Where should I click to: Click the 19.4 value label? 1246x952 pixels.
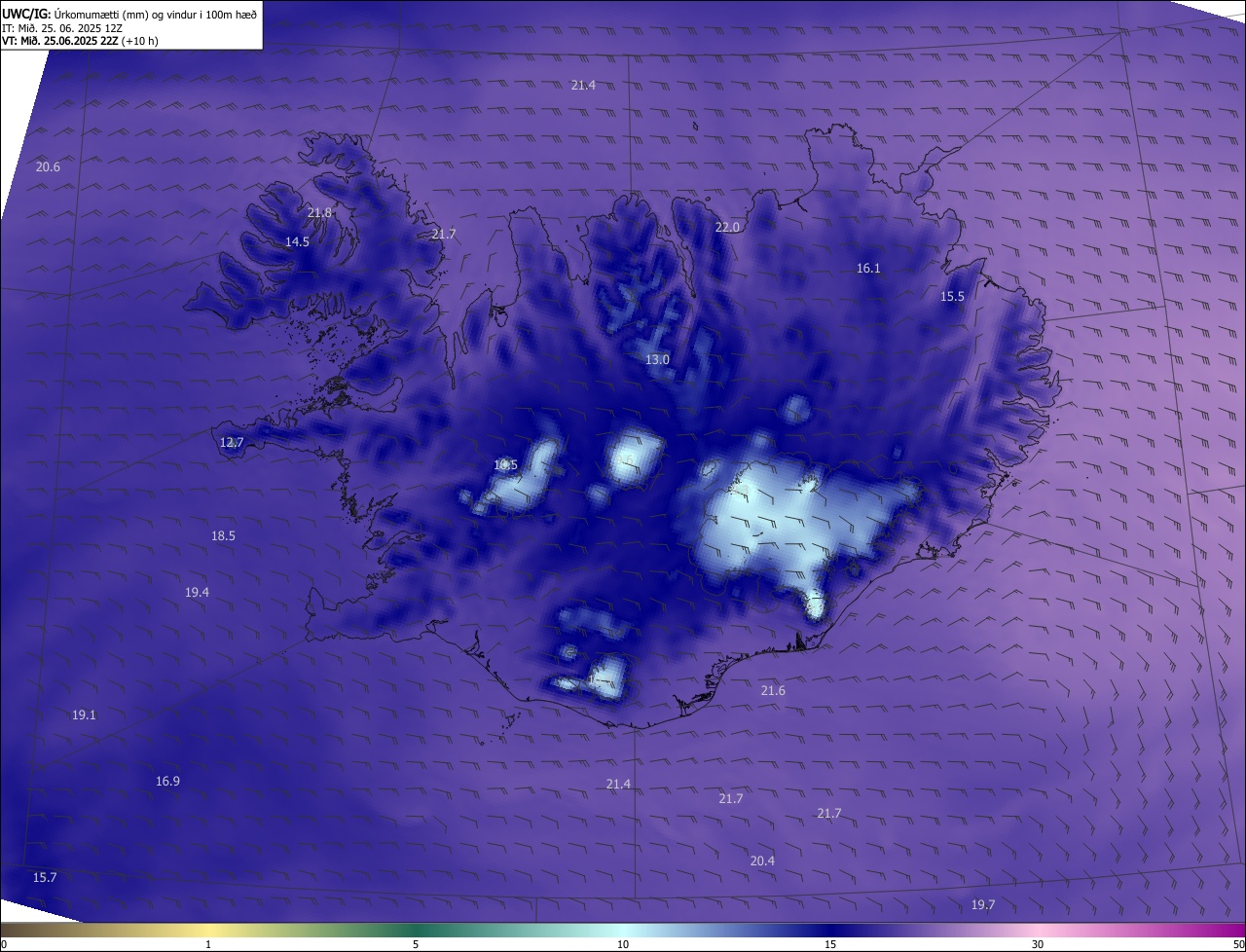point(197,593)
